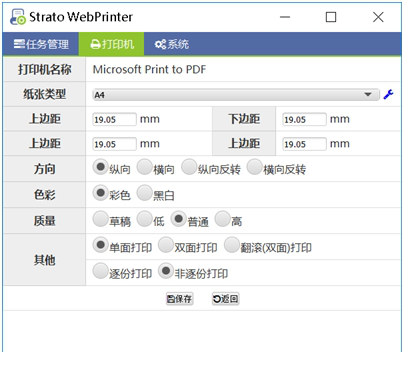
Task: Choose 双面打印 option
Action: coord(166,245)
